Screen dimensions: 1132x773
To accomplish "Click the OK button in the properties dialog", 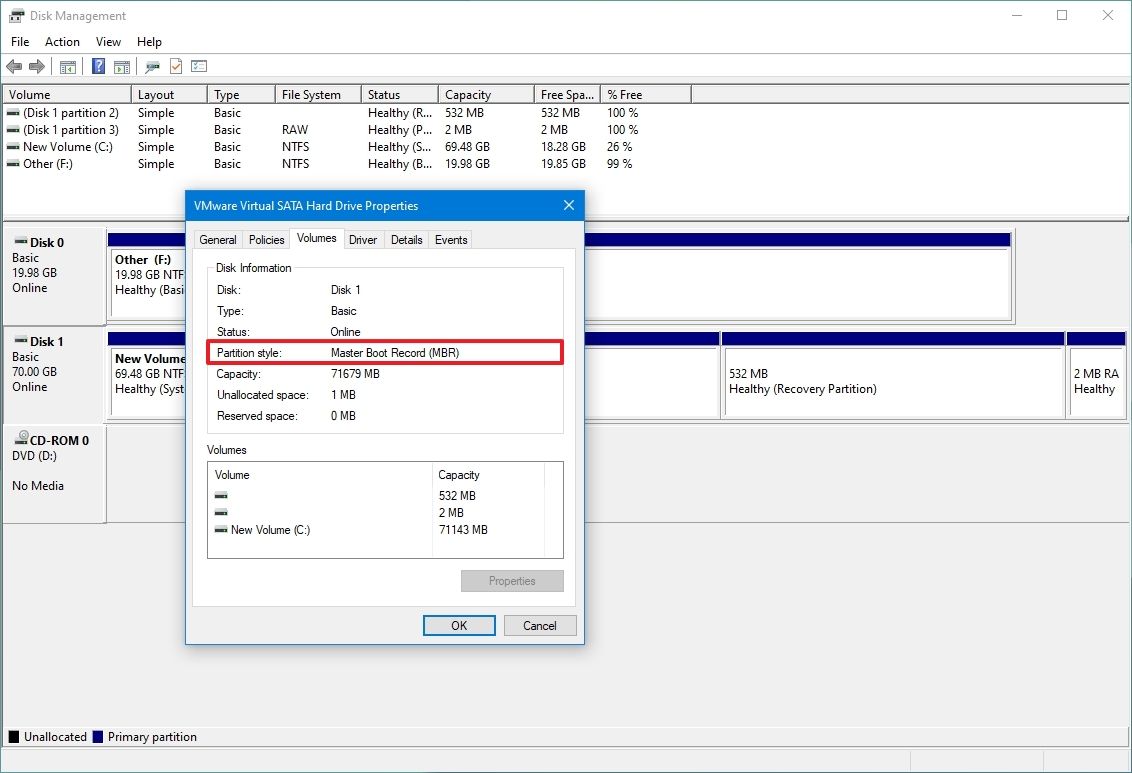I will point(458,625).
